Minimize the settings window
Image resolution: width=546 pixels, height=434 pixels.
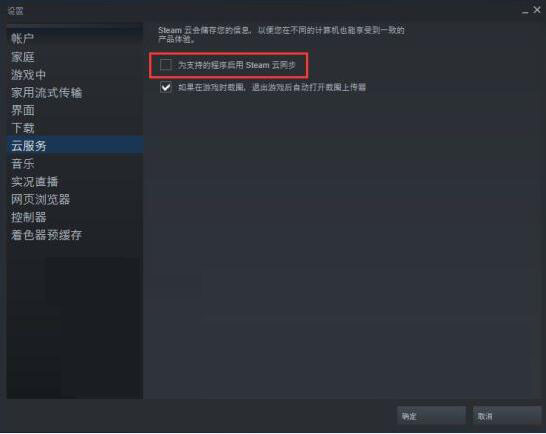click(x=525, y=11)
